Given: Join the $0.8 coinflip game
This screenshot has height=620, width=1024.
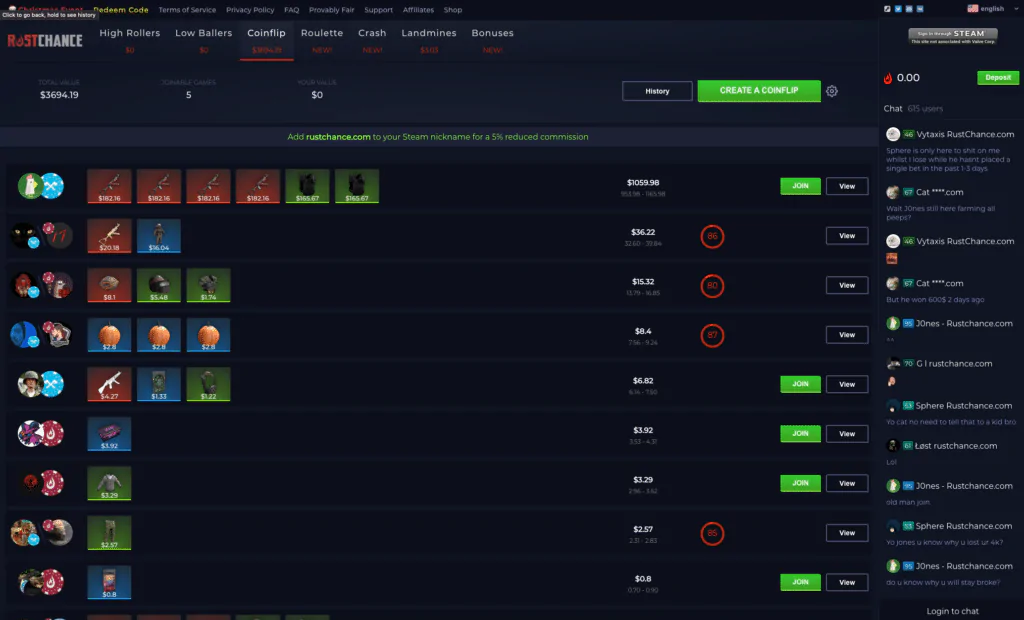Looking at the screenshot, I should (800, 582).
